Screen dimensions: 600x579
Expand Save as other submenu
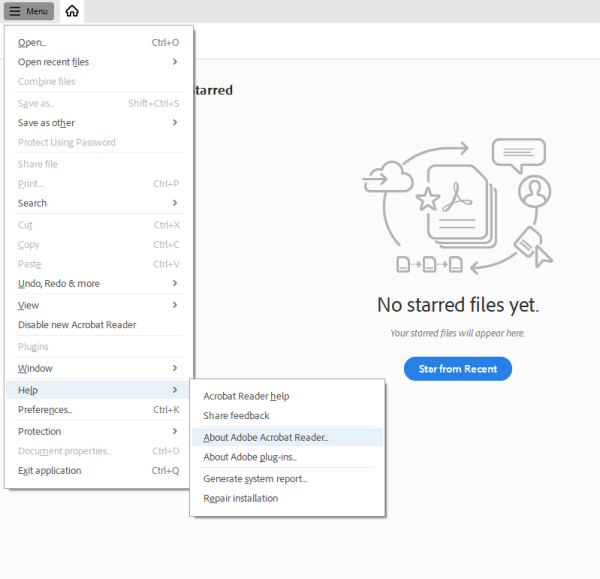click(x=98, y=123)
